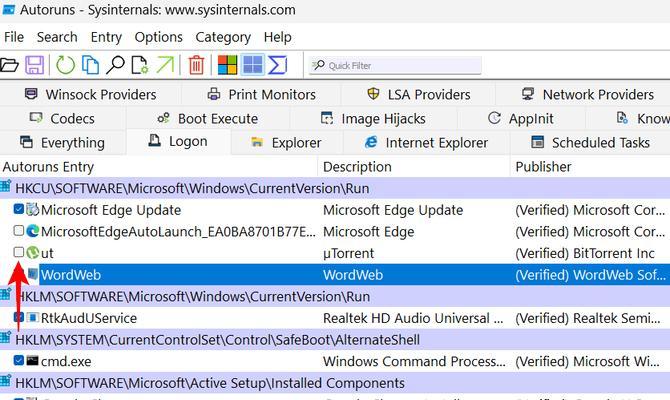Click the Delete trash can icon

196,65
